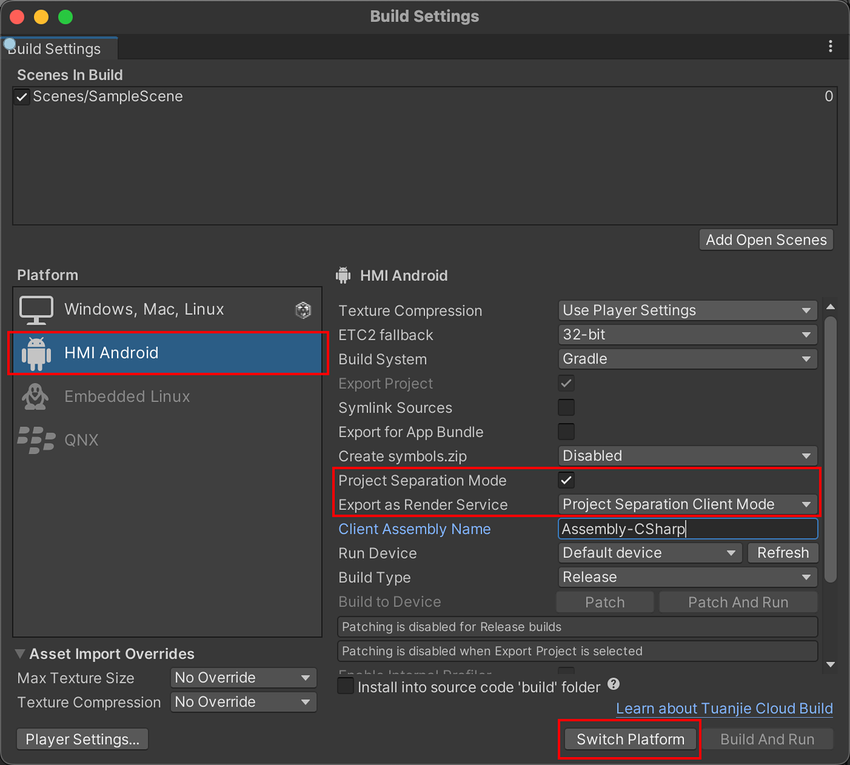Click help icon next to Install into source code
Viewport: 850px width, 765px height.
(613, 685)
